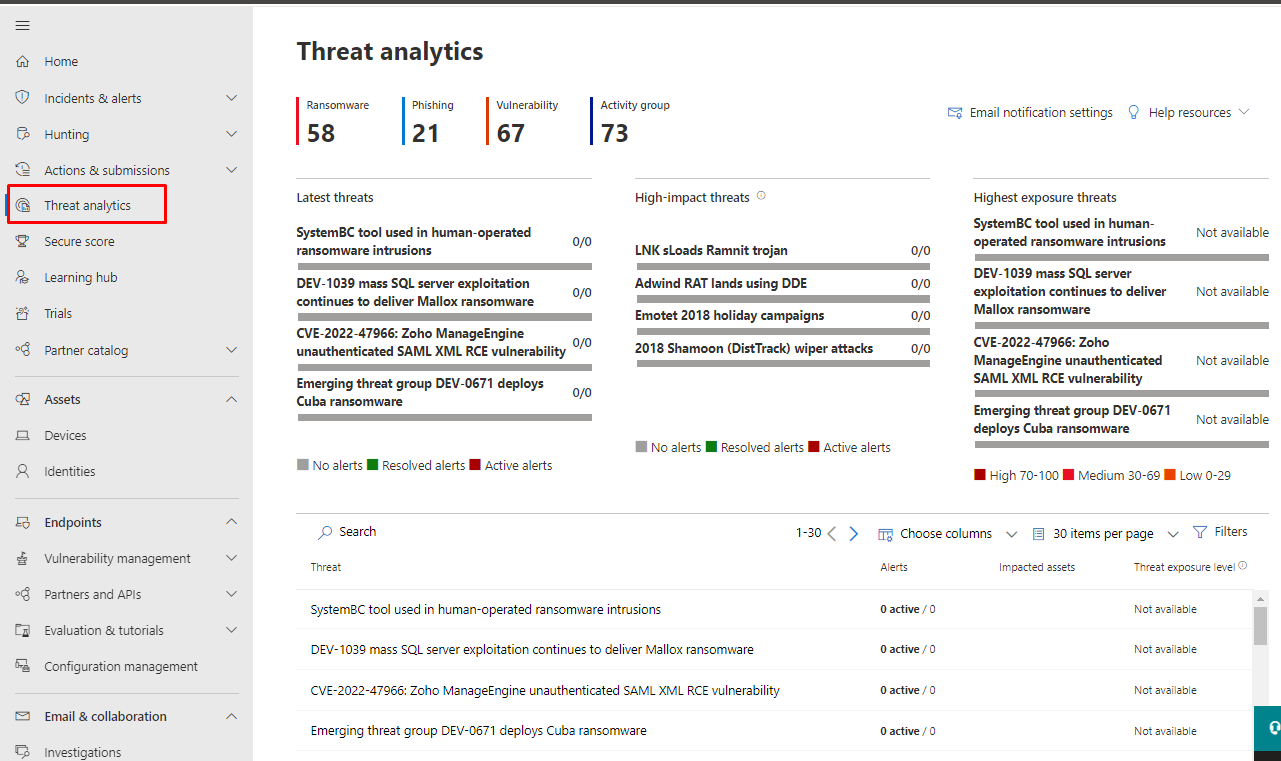Go to the next page arrow
This screenshot has height=761, width=1281.
[x=854, y=534]
